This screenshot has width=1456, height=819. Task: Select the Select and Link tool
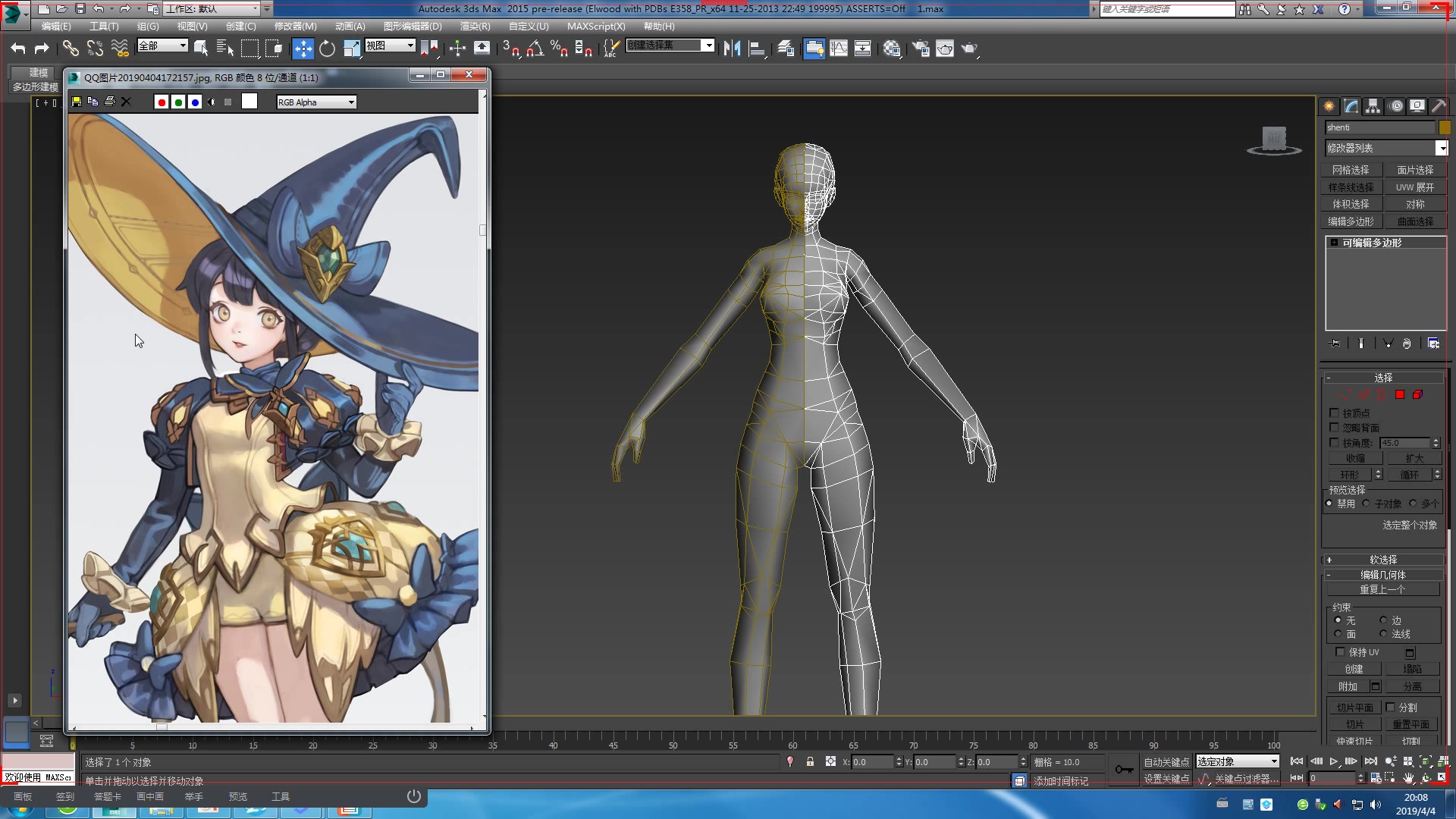coord(71,49)
